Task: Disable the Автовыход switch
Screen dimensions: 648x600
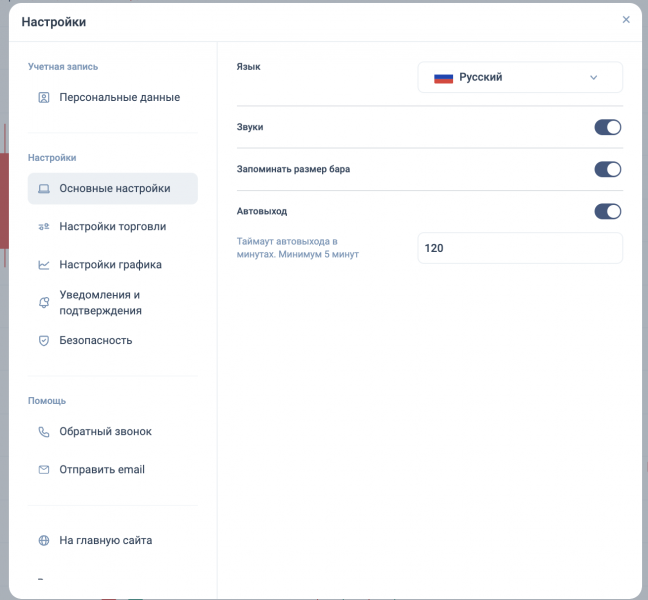Action: [x=608, y=211]
